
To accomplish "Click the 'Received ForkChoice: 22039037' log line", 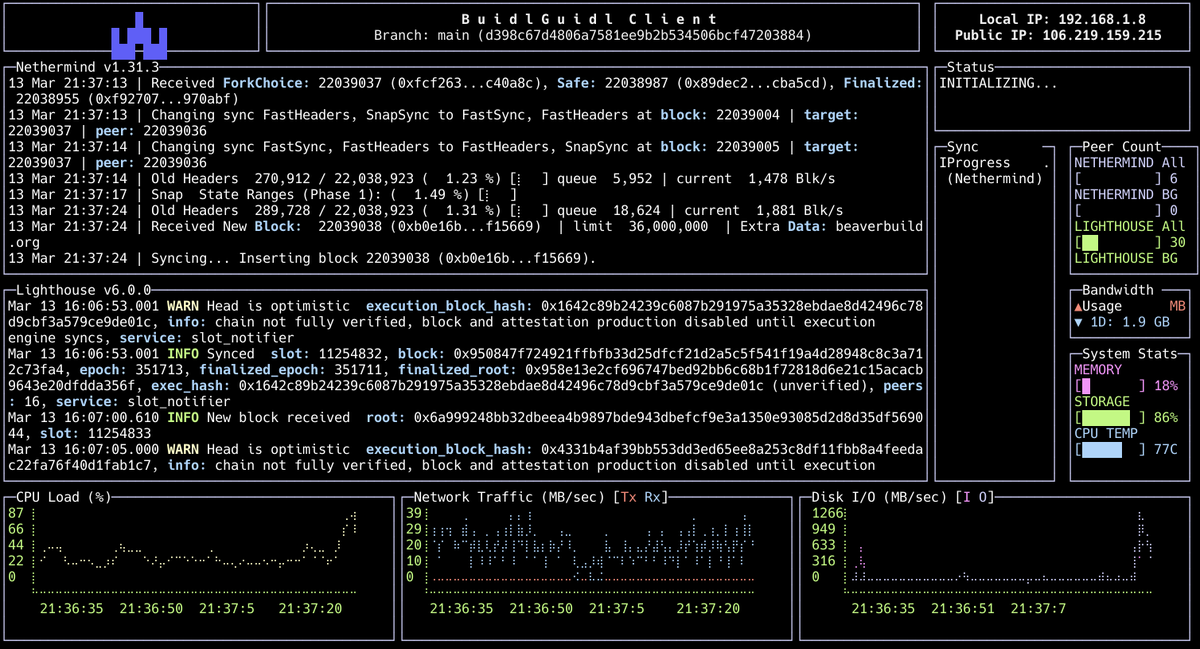I will pyautogui.click(x=465, y=91).
